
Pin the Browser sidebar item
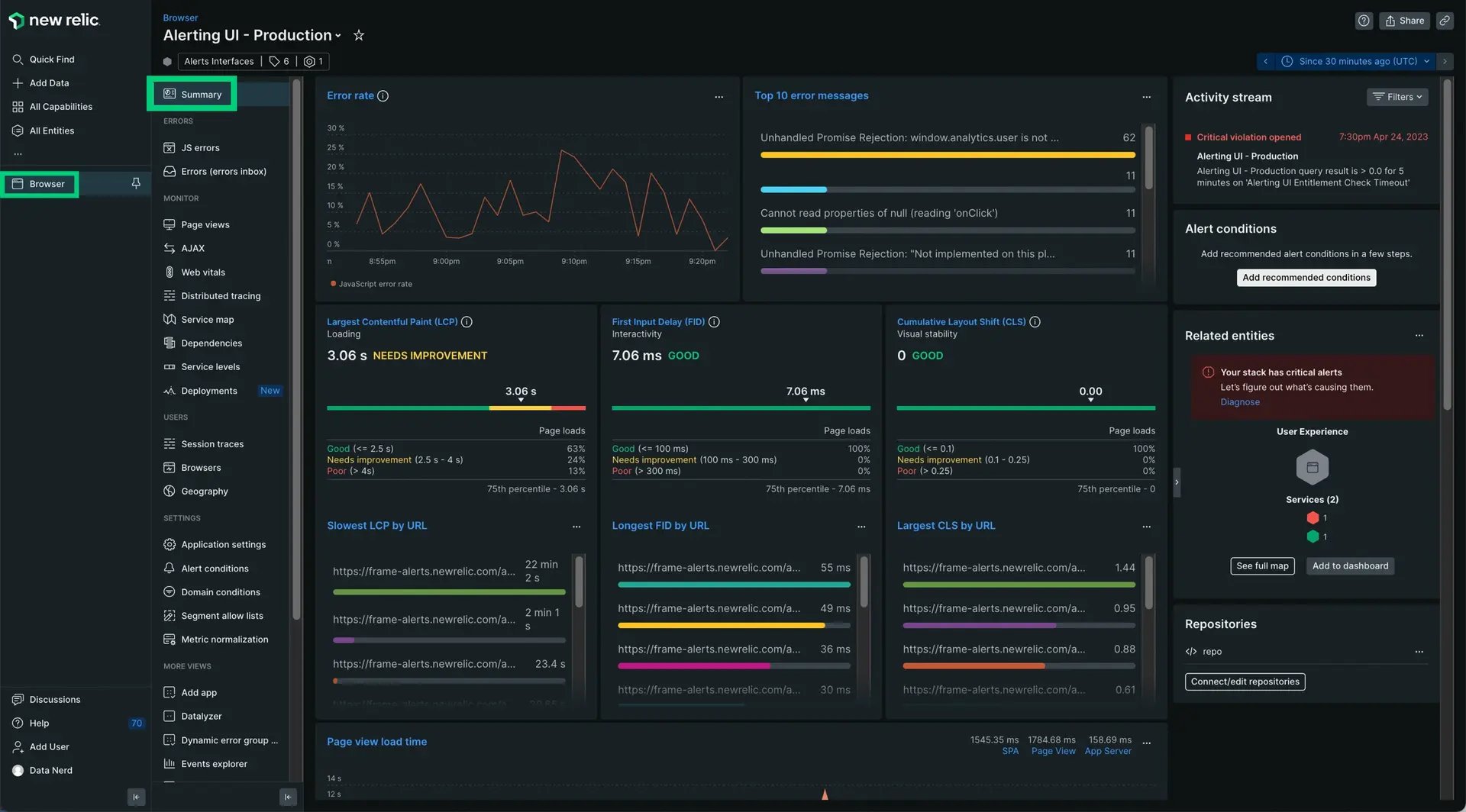point(135,183)
